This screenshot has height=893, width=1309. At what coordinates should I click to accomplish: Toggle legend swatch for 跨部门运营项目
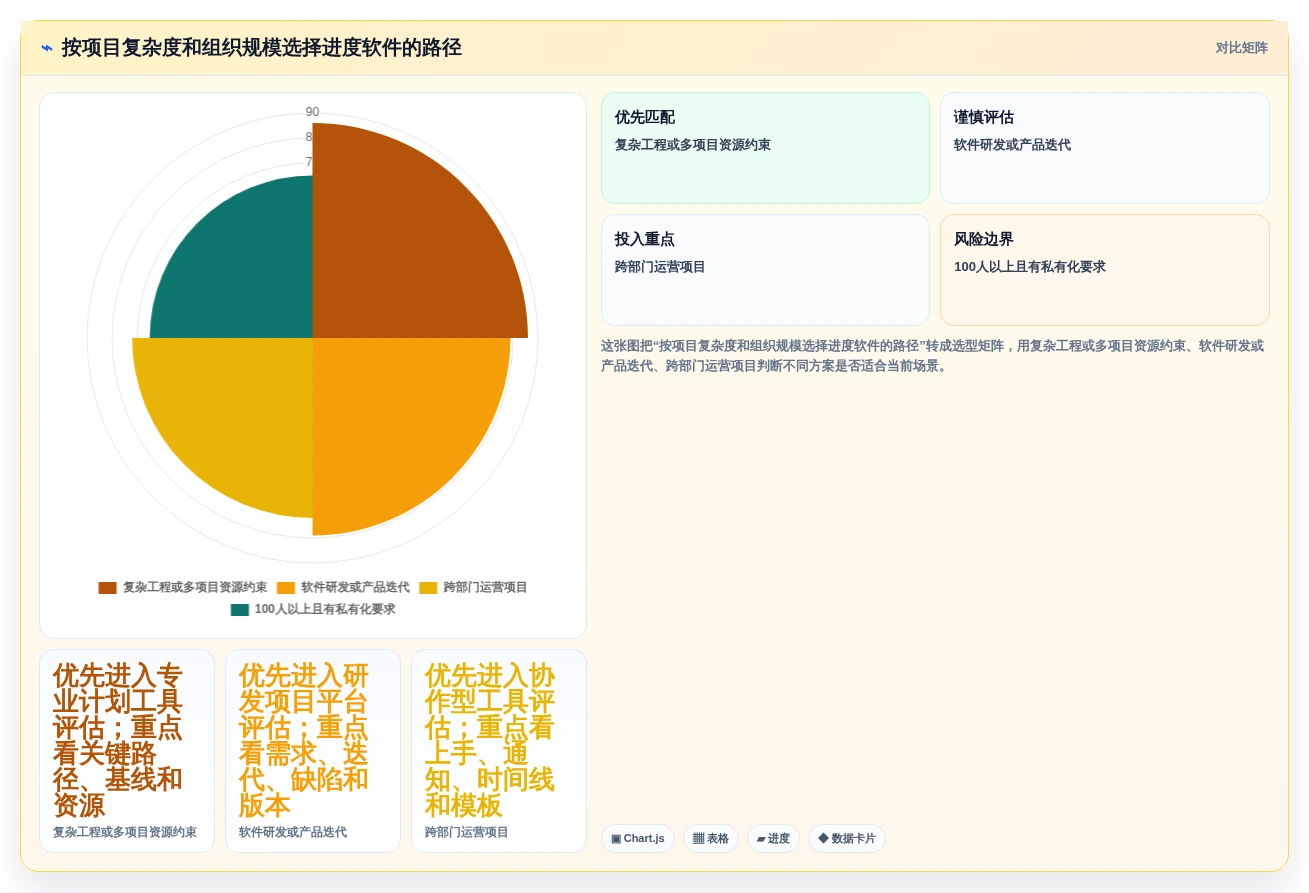[x=428, y=588]
